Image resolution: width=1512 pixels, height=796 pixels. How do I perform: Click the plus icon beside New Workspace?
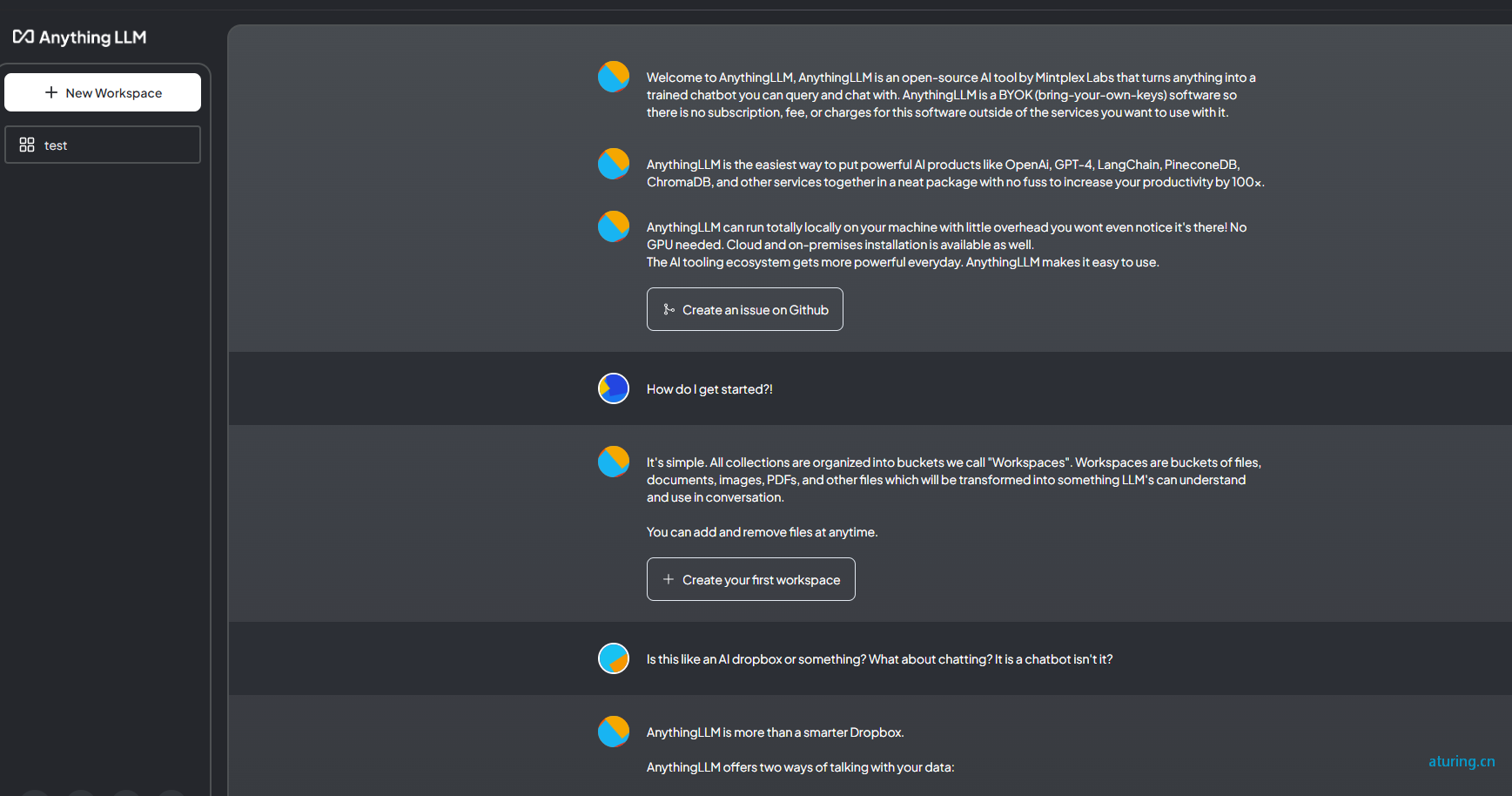51,92
